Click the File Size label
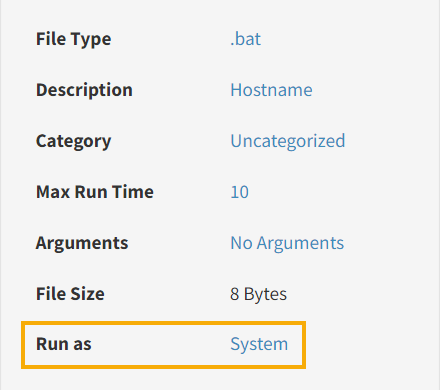440x390 pixels. point(70,294)
